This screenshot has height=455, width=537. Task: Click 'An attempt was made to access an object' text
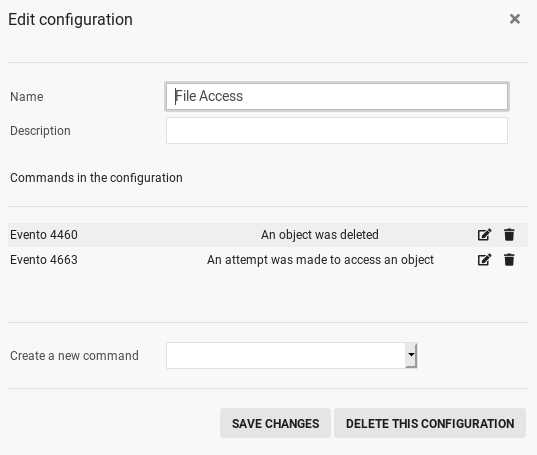click(320, 260)
